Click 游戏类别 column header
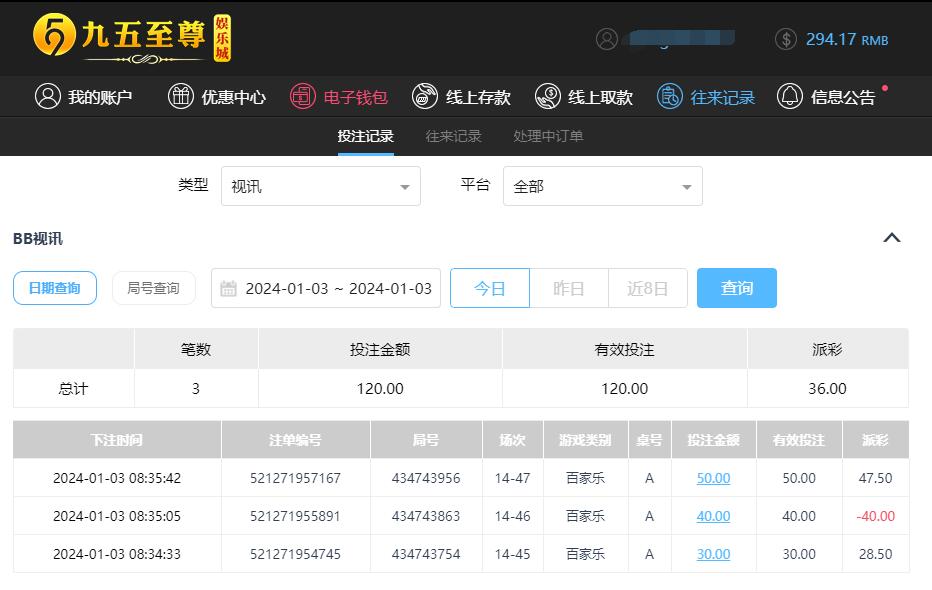Screen dimensions: 932x590 tap(585, 440)
